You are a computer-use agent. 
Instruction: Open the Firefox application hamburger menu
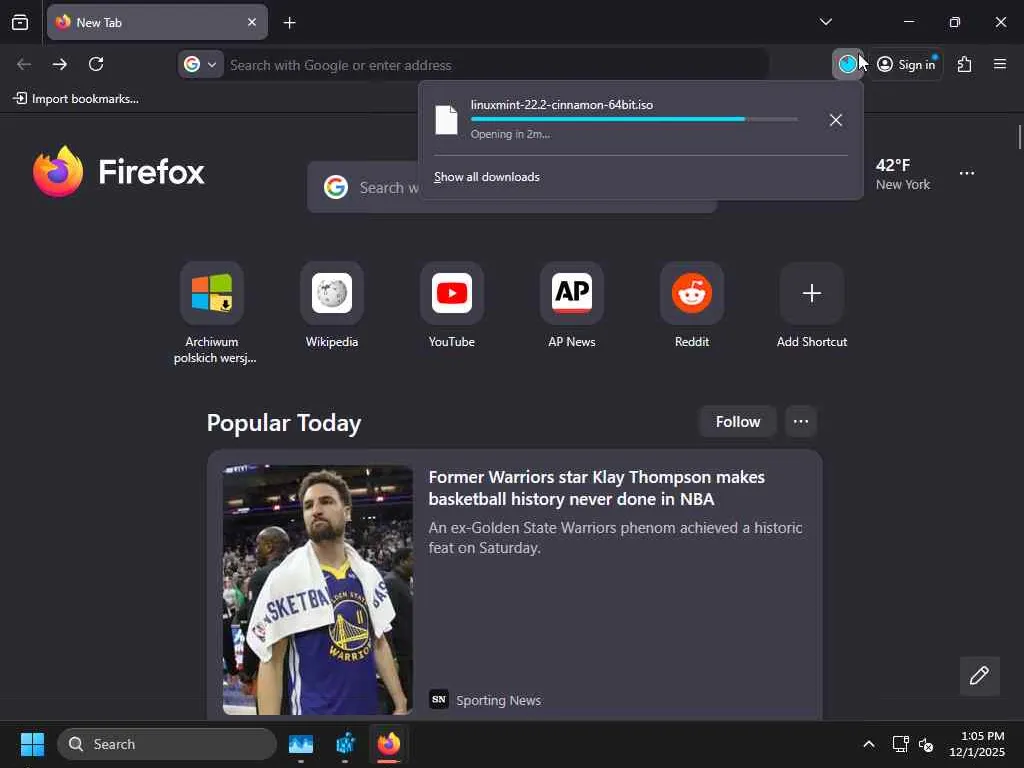pos(999,64)
